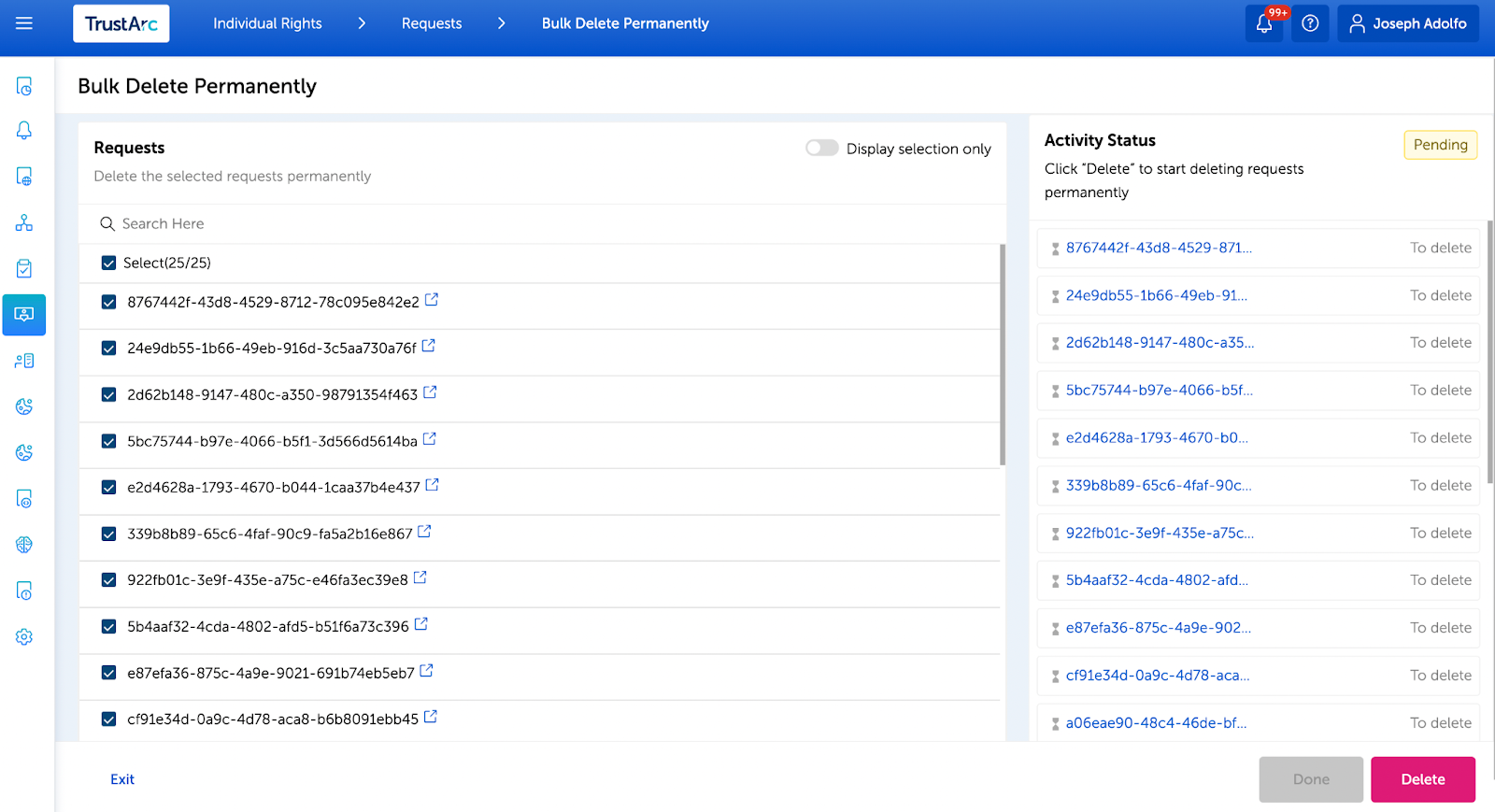Click the Pending status badge

point(1440,145)
